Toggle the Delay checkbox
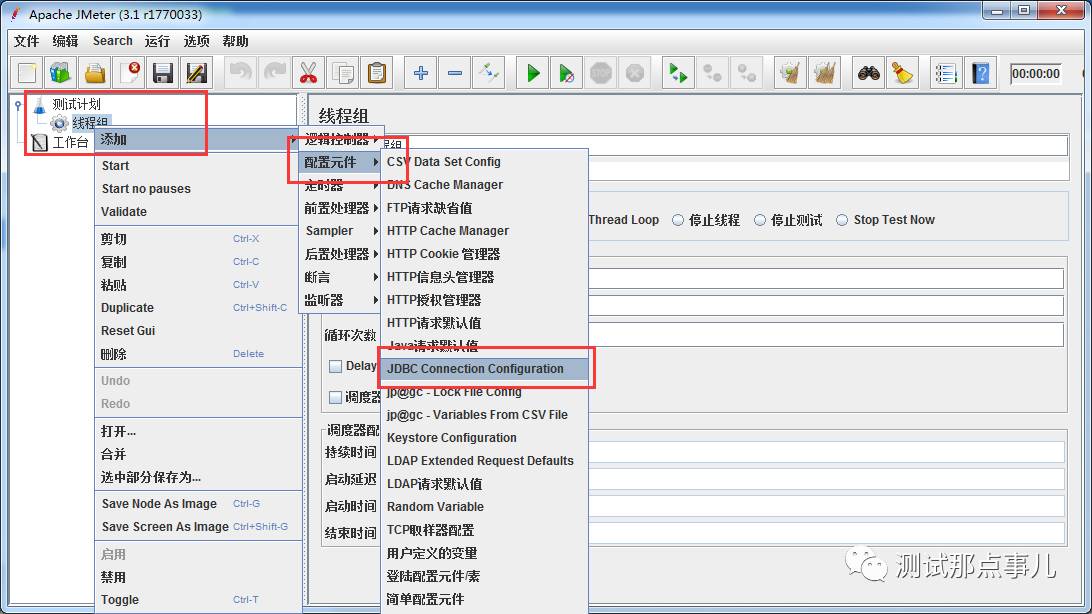 point(336,366)
